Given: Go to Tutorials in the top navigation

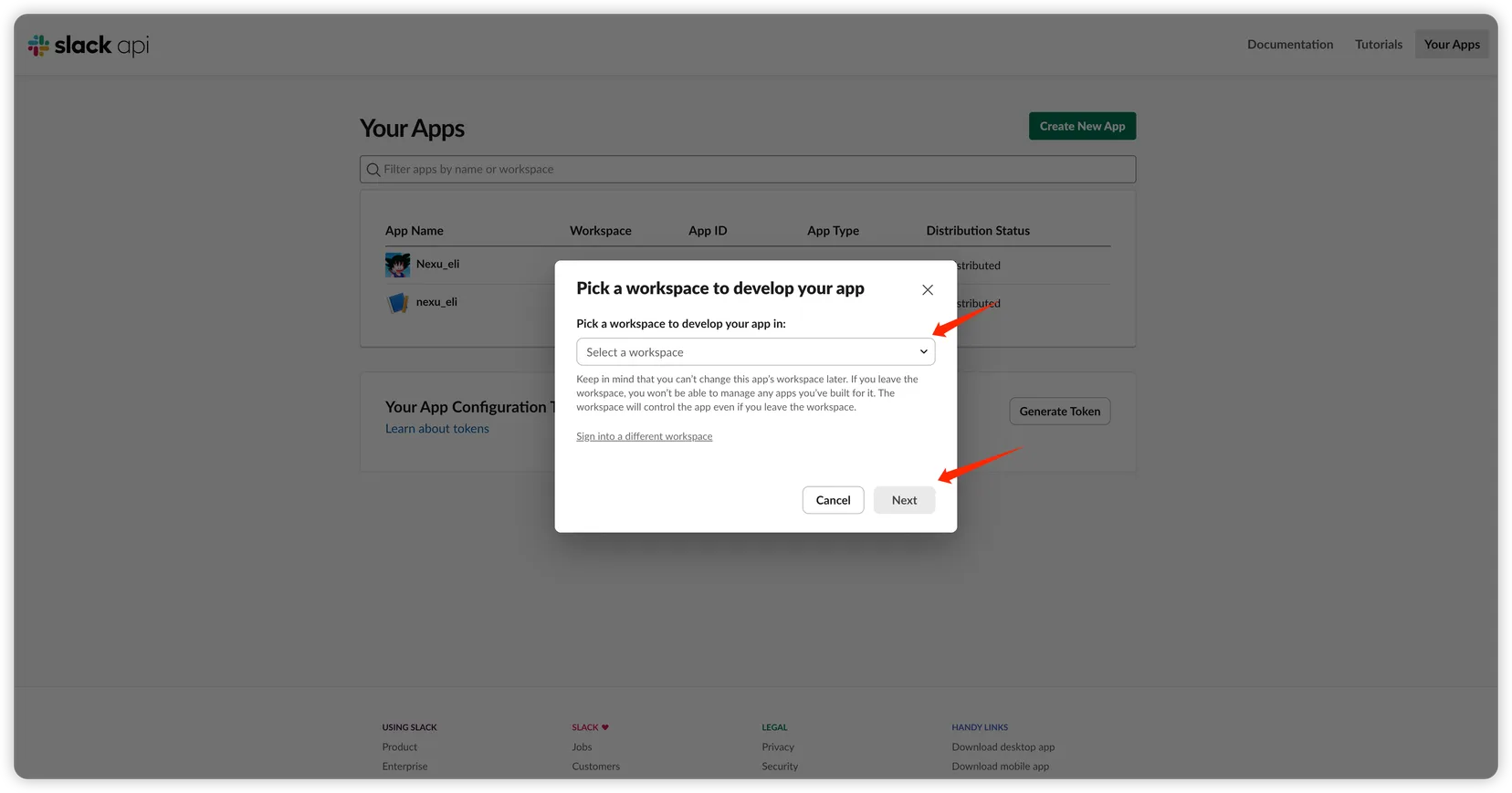Looking at the screenshot, I should click(1378, 45).
